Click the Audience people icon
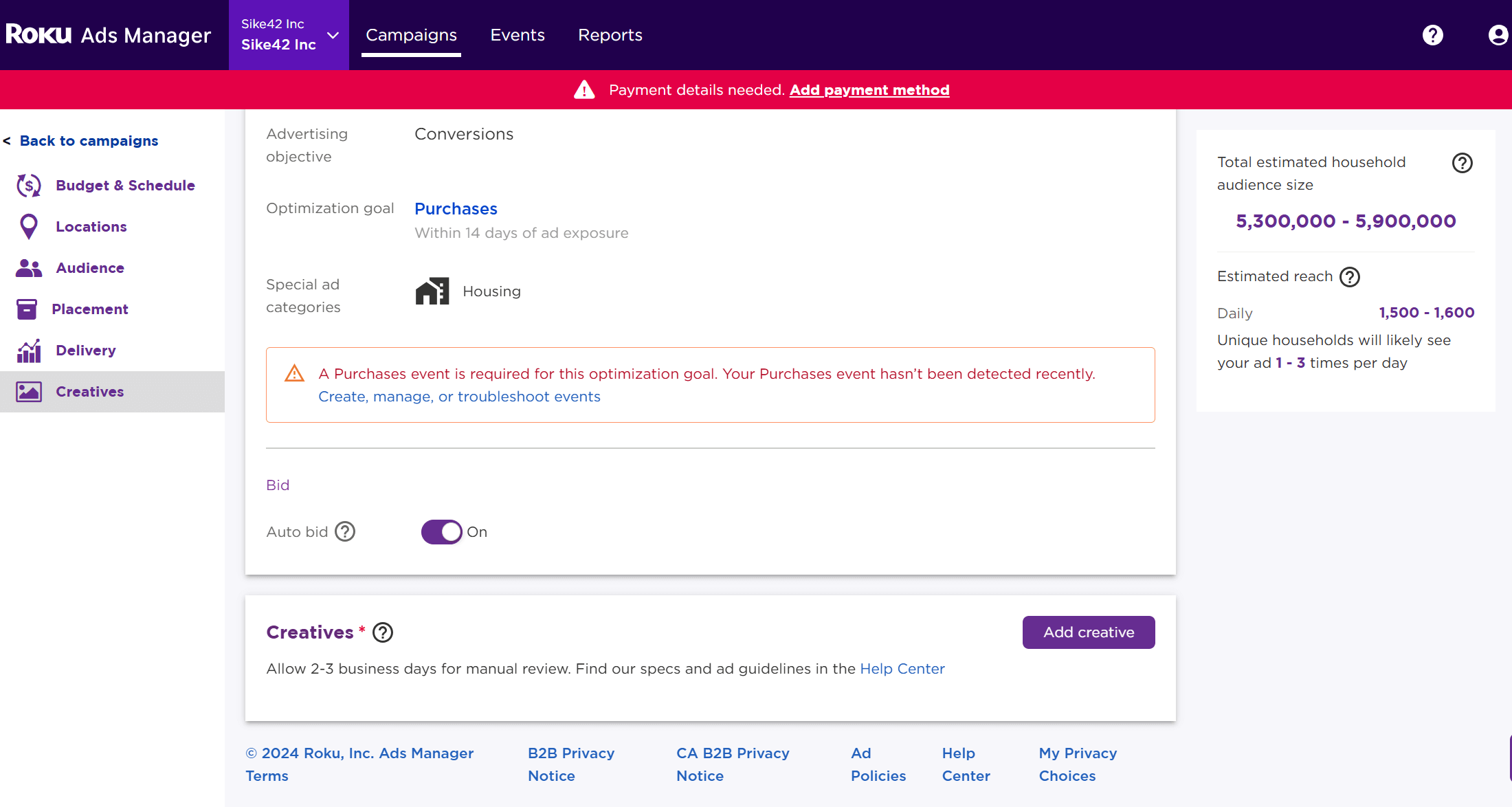Image resolution: width=1512 pixels, height=807 pixels. point(29,268)
